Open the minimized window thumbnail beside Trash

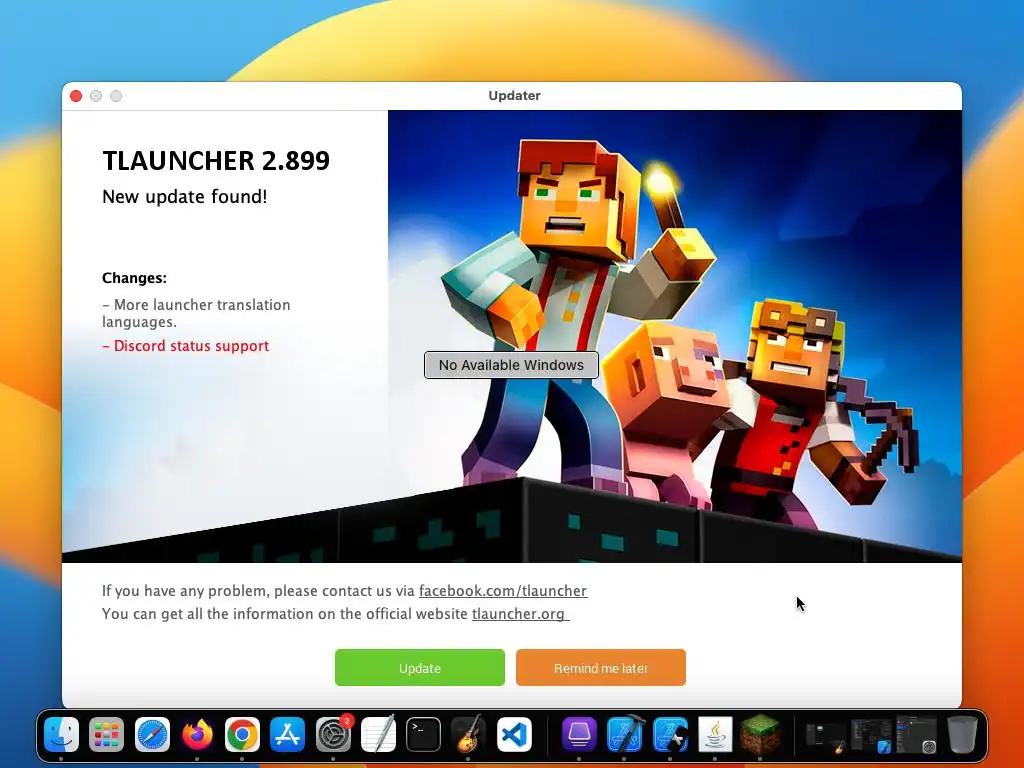point(917,736)
